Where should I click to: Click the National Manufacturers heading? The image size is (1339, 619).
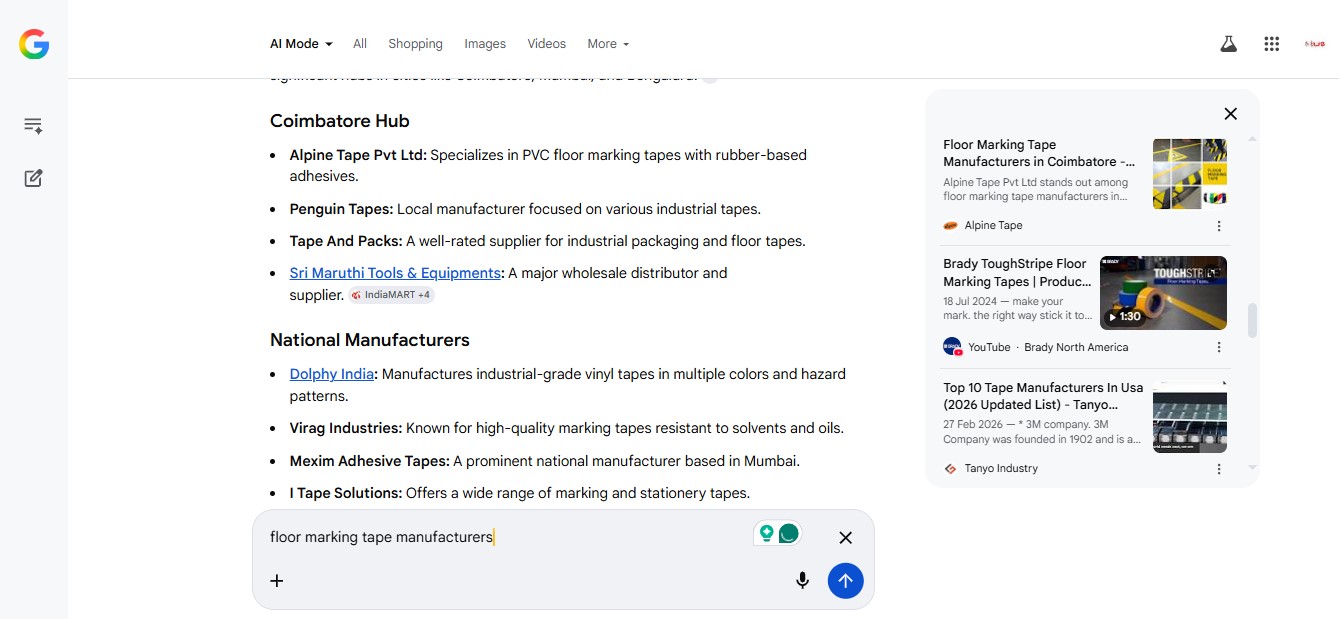point(370,340)
